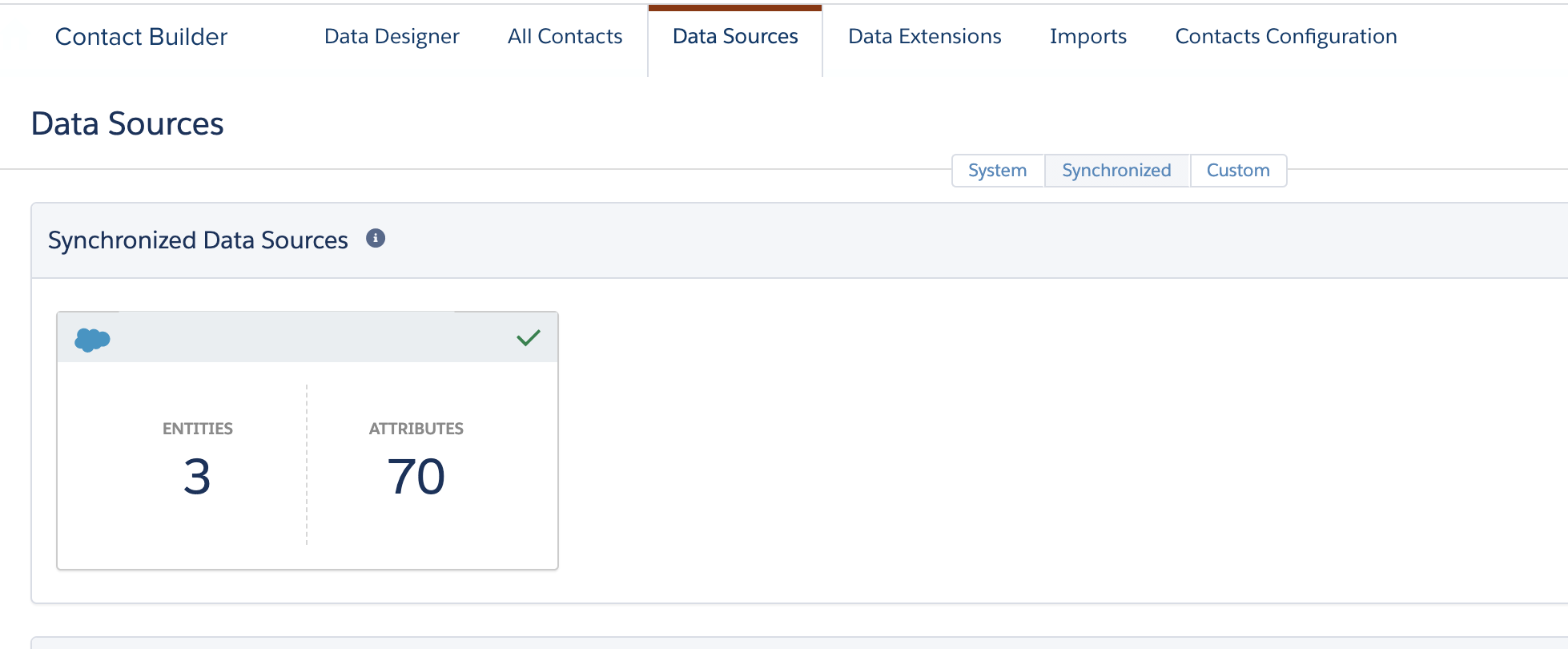Image resolution: width=1568 pixels, height=649 pixels.
Task: Open the Data Designer tab
Action: tap(392, 37)
